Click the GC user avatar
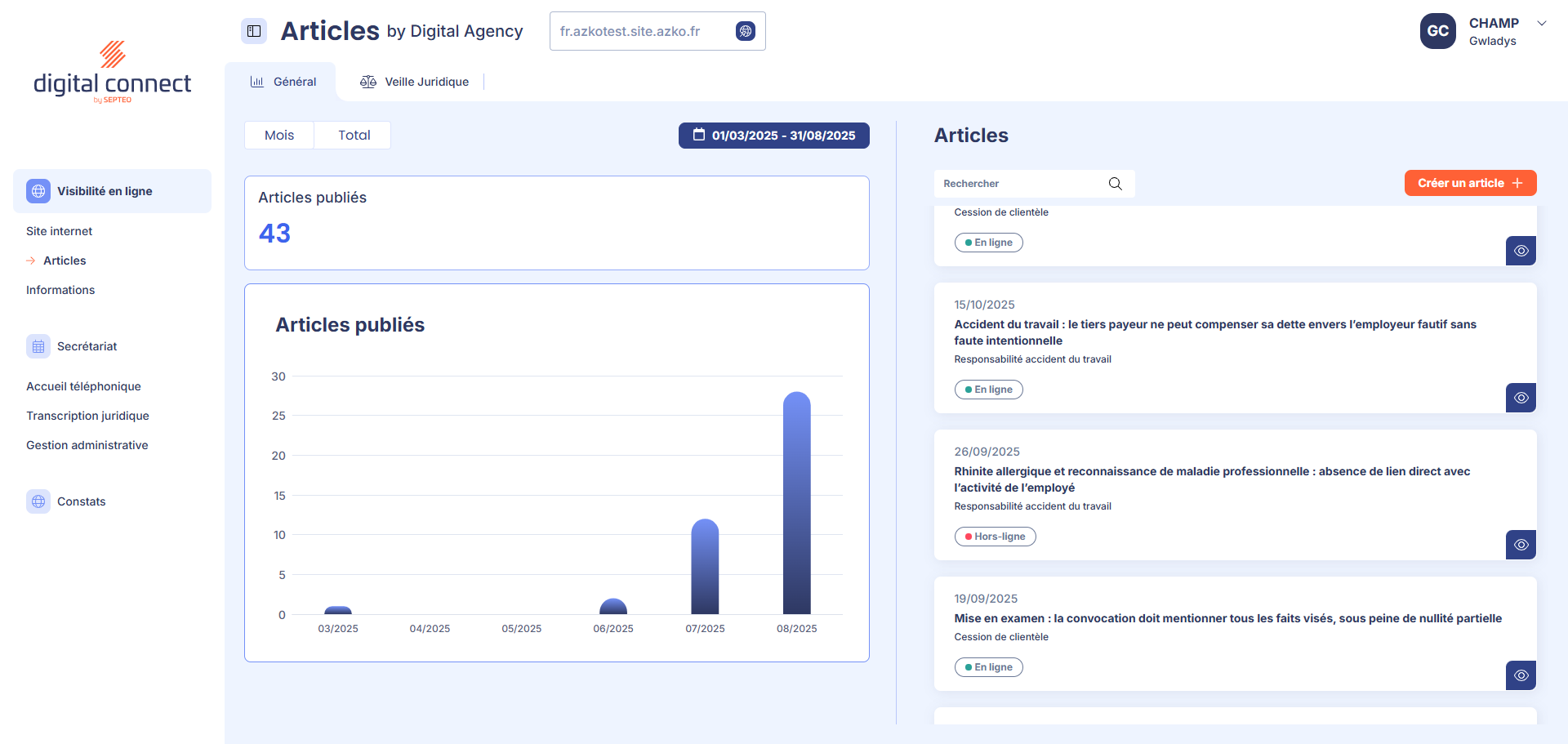Screen dimensions: 1568x744 (x=1437, y=31)
